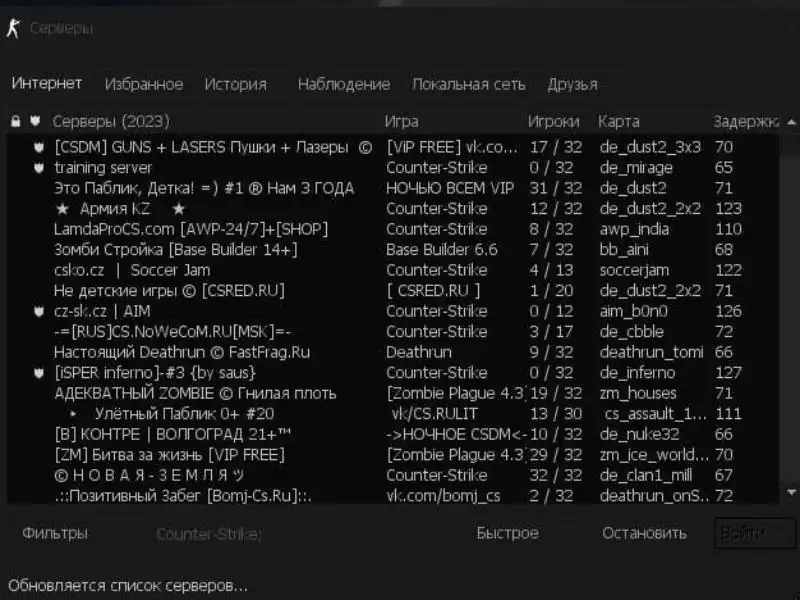Select csko.cz Soccer Jam server

[393, 270]
